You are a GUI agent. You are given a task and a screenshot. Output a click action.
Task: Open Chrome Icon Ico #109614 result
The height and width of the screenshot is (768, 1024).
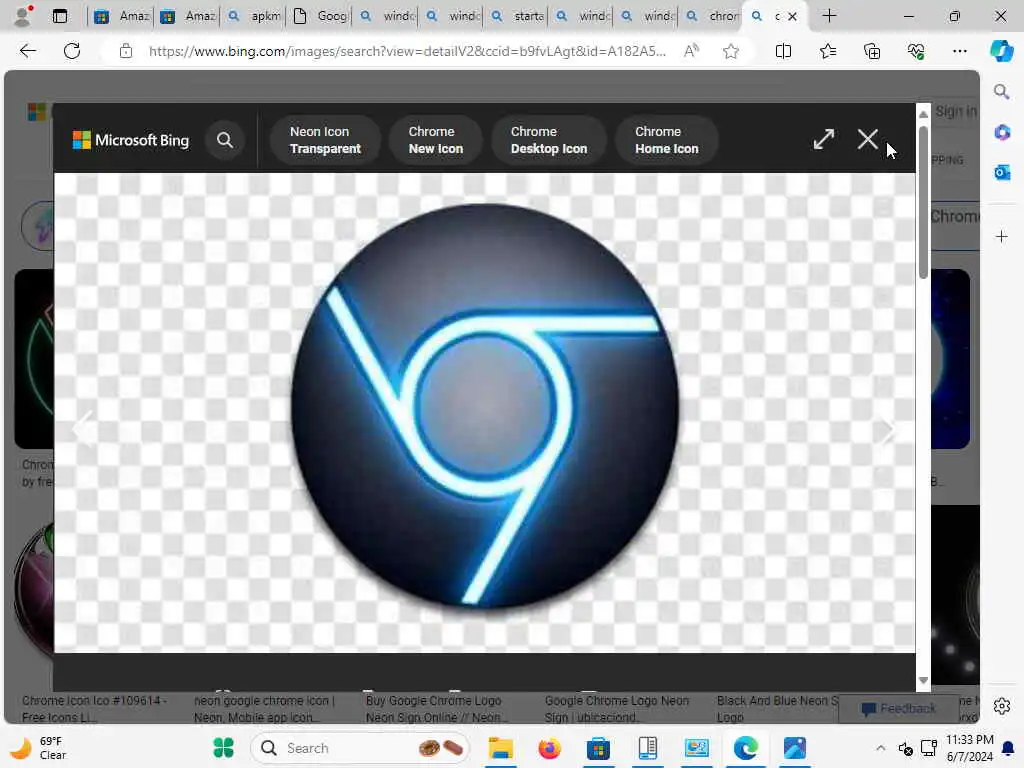pos(94,709)
